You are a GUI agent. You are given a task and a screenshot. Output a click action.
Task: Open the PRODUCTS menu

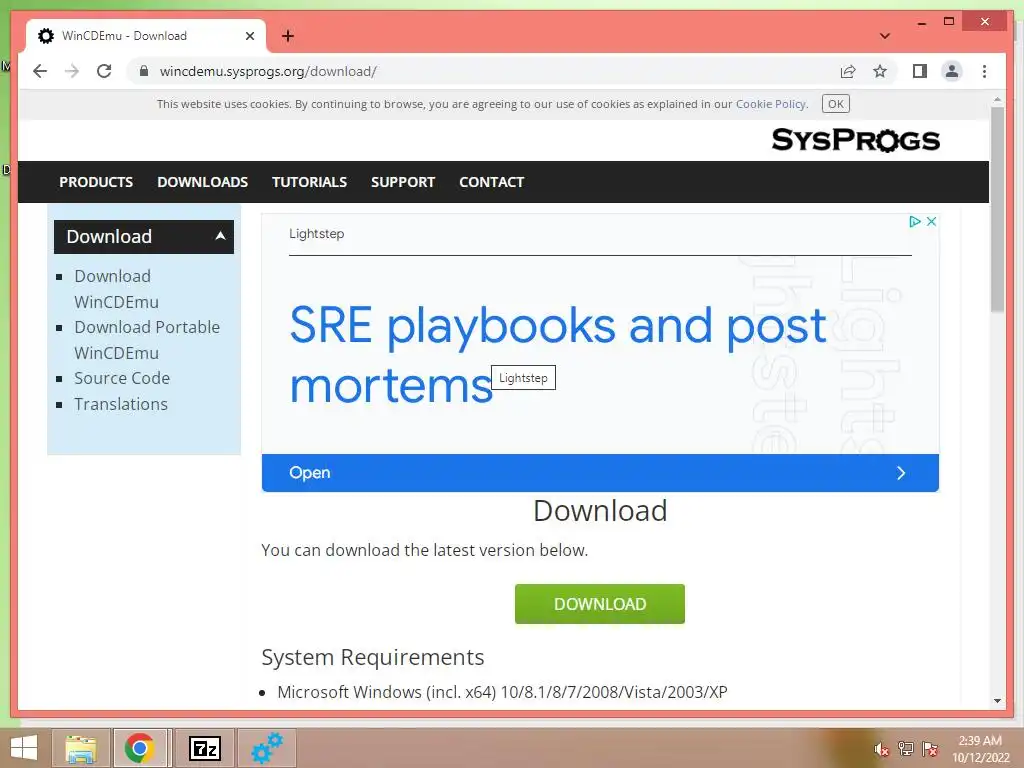pos(96,182)
